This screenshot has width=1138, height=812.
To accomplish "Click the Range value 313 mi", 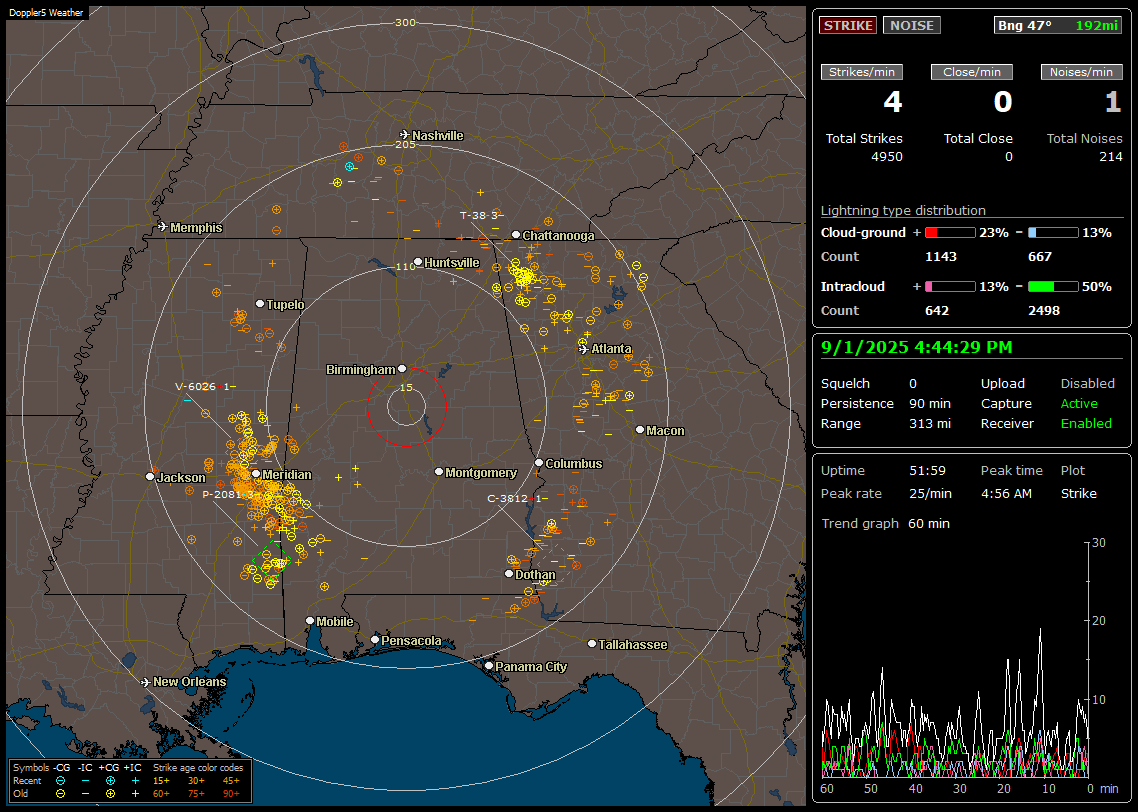I will click(x=930, y=423).
